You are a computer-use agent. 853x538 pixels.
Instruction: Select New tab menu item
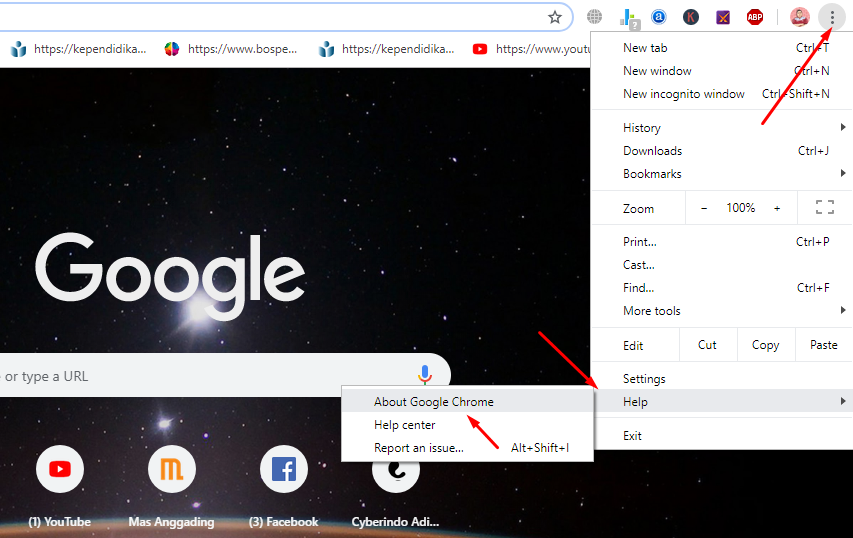click(722, 48)
